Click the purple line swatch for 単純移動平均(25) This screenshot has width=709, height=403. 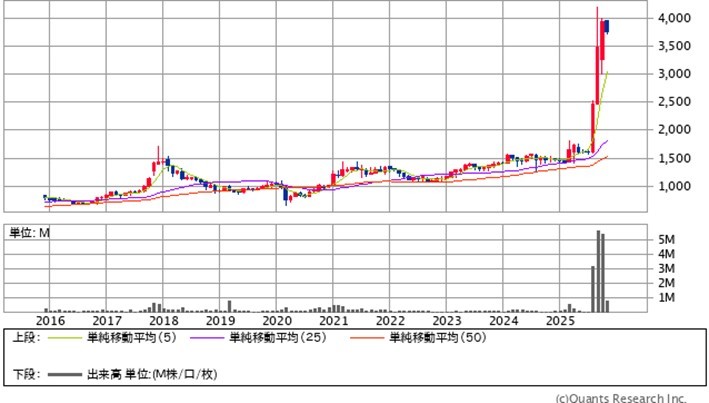click(206, 339)
